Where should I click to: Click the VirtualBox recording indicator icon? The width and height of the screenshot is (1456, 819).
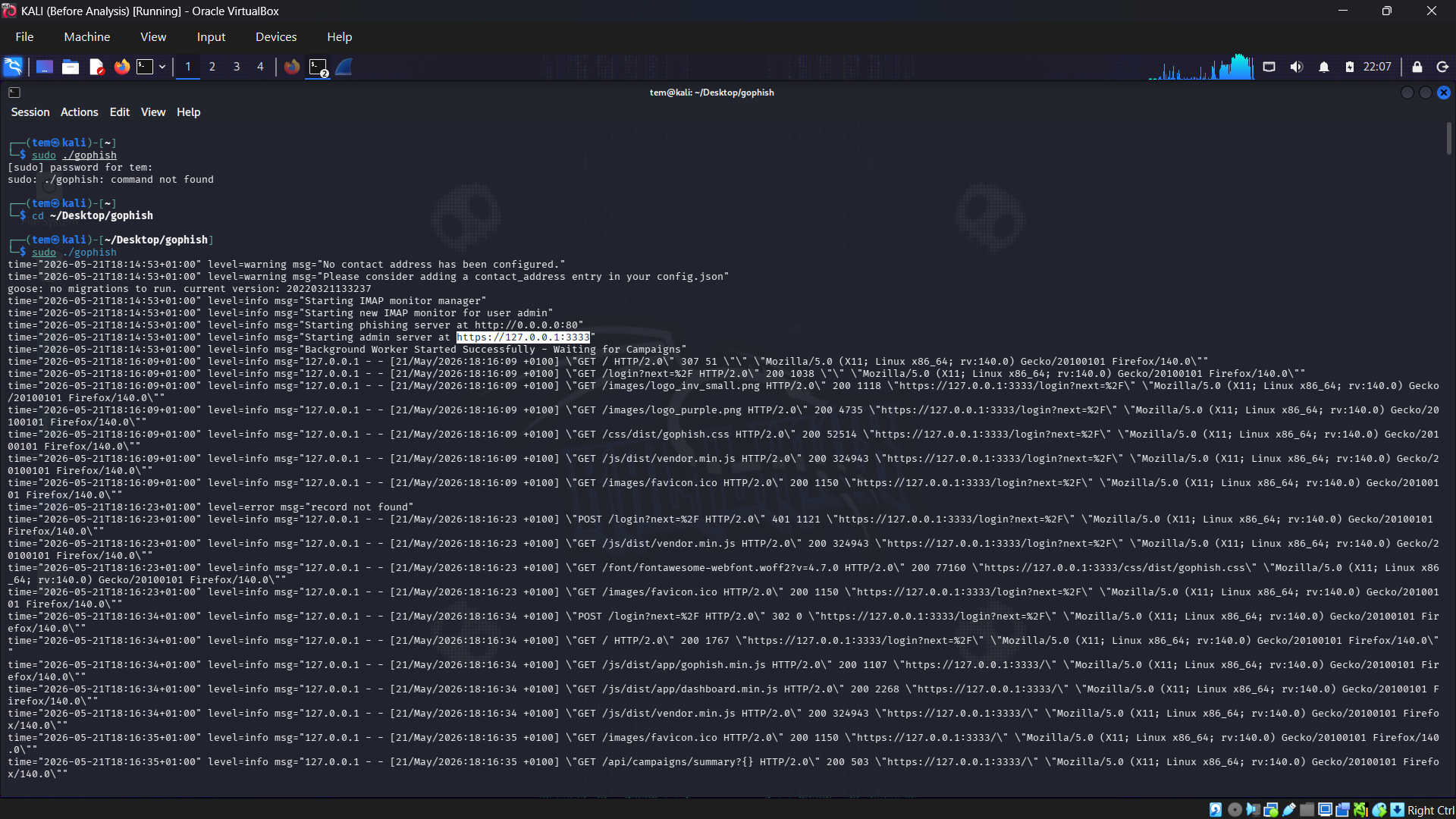1343,810
